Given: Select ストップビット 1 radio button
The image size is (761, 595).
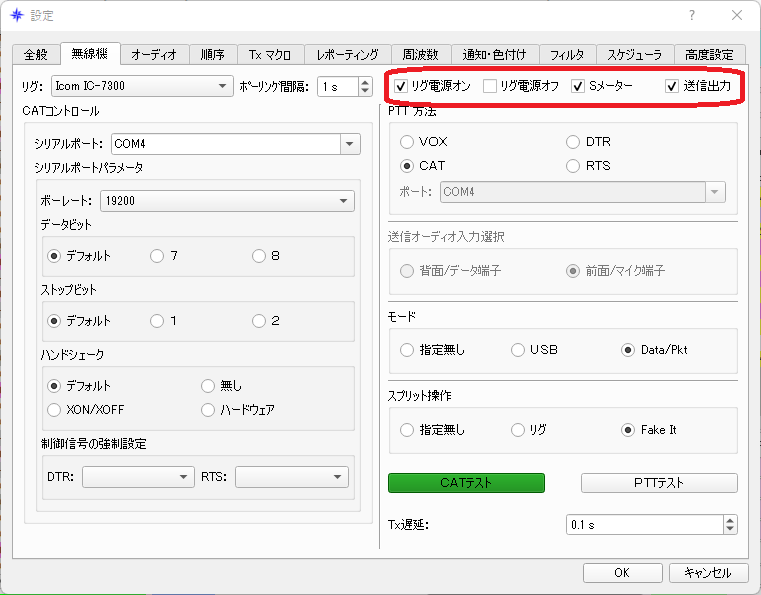Looking at the screenshot, I should point(157,321).
